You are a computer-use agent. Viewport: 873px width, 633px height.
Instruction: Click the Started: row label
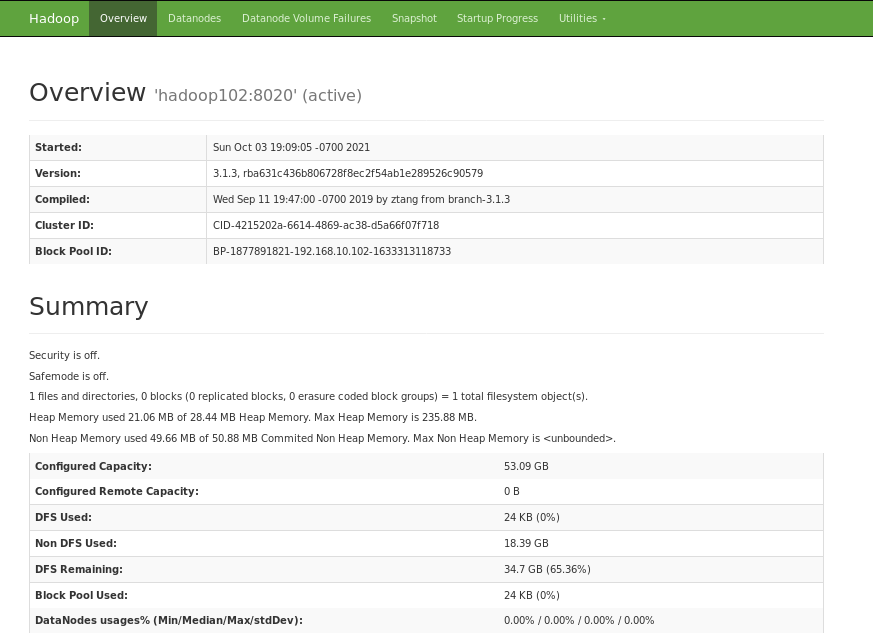tap(58, 148)
